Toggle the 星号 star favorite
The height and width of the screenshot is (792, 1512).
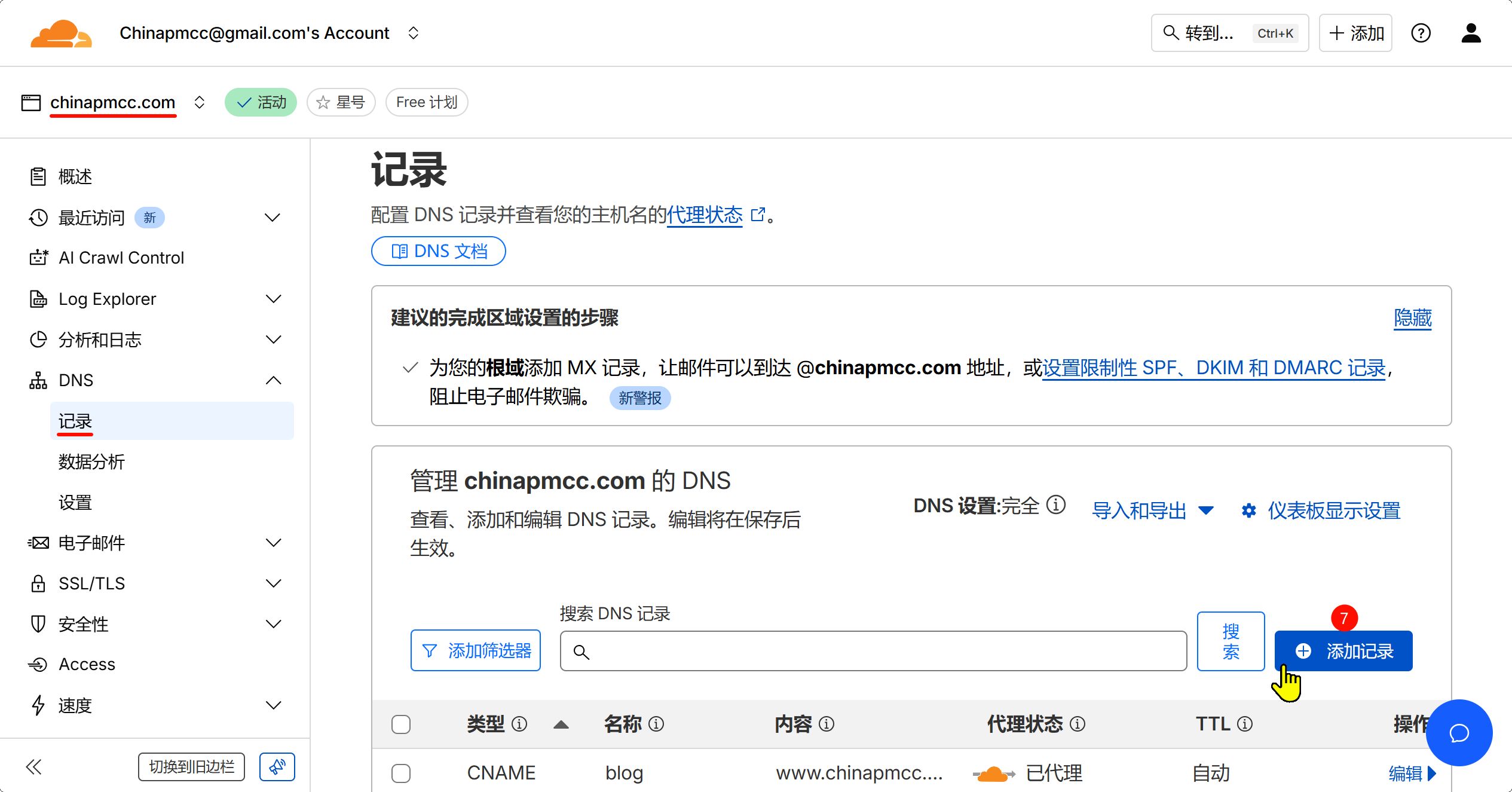pyautogui.click(x=341, y=102)
